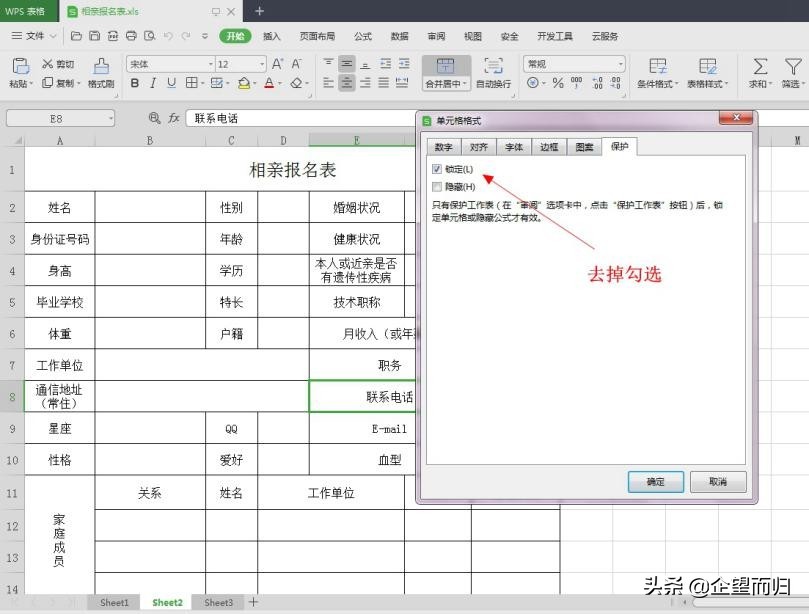Click the thousands separator (000) icon
Image resolution: width=809 pixels, height=614 pixels.
pyautogui.click(x=576, y=83)
